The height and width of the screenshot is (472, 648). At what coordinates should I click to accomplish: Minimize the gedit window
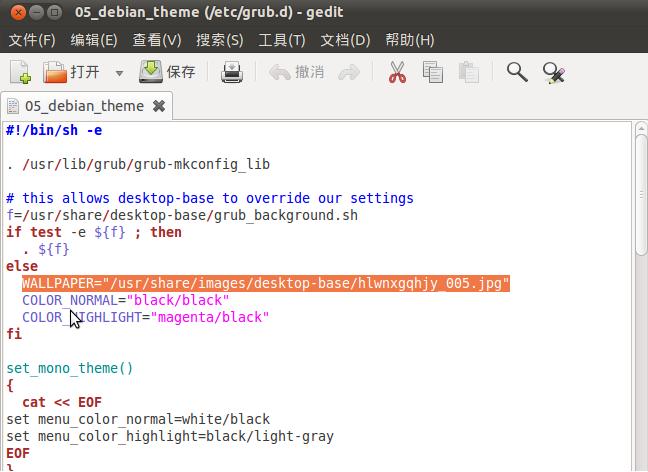pos(36,13)
